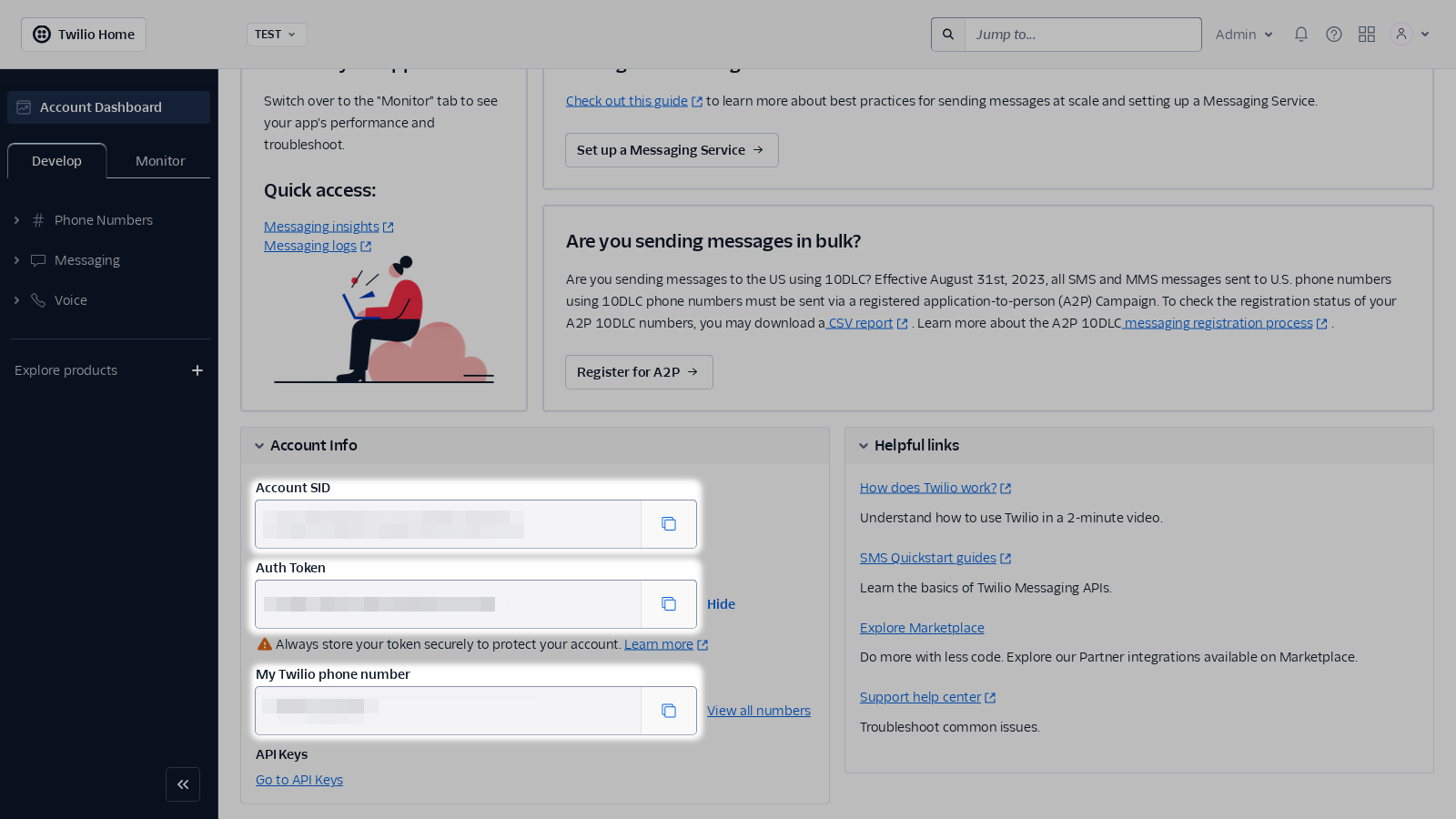This screenshot has height=819, width=1456.
Task: Expand the Phone Numbers tree chevron
Action: (16, 220)
